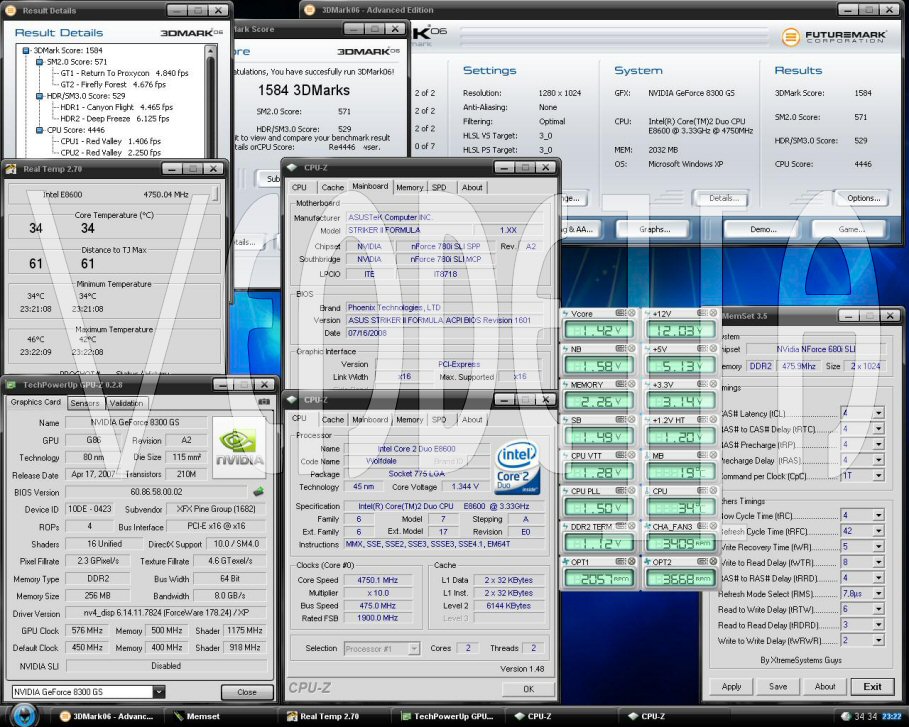Collapse the CPU Score tree node
The width and height of the screenshot is (909, 727).
(39, 130)
